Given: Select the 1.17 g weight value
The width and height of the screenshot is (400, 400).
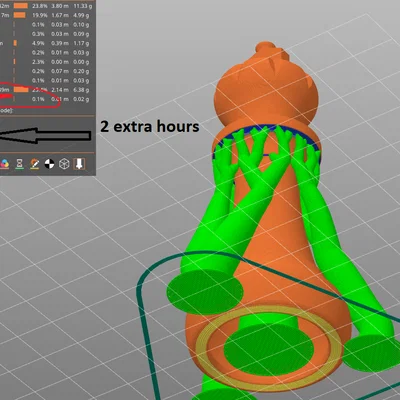Looking at the screenshot, I should click(81, 43).
